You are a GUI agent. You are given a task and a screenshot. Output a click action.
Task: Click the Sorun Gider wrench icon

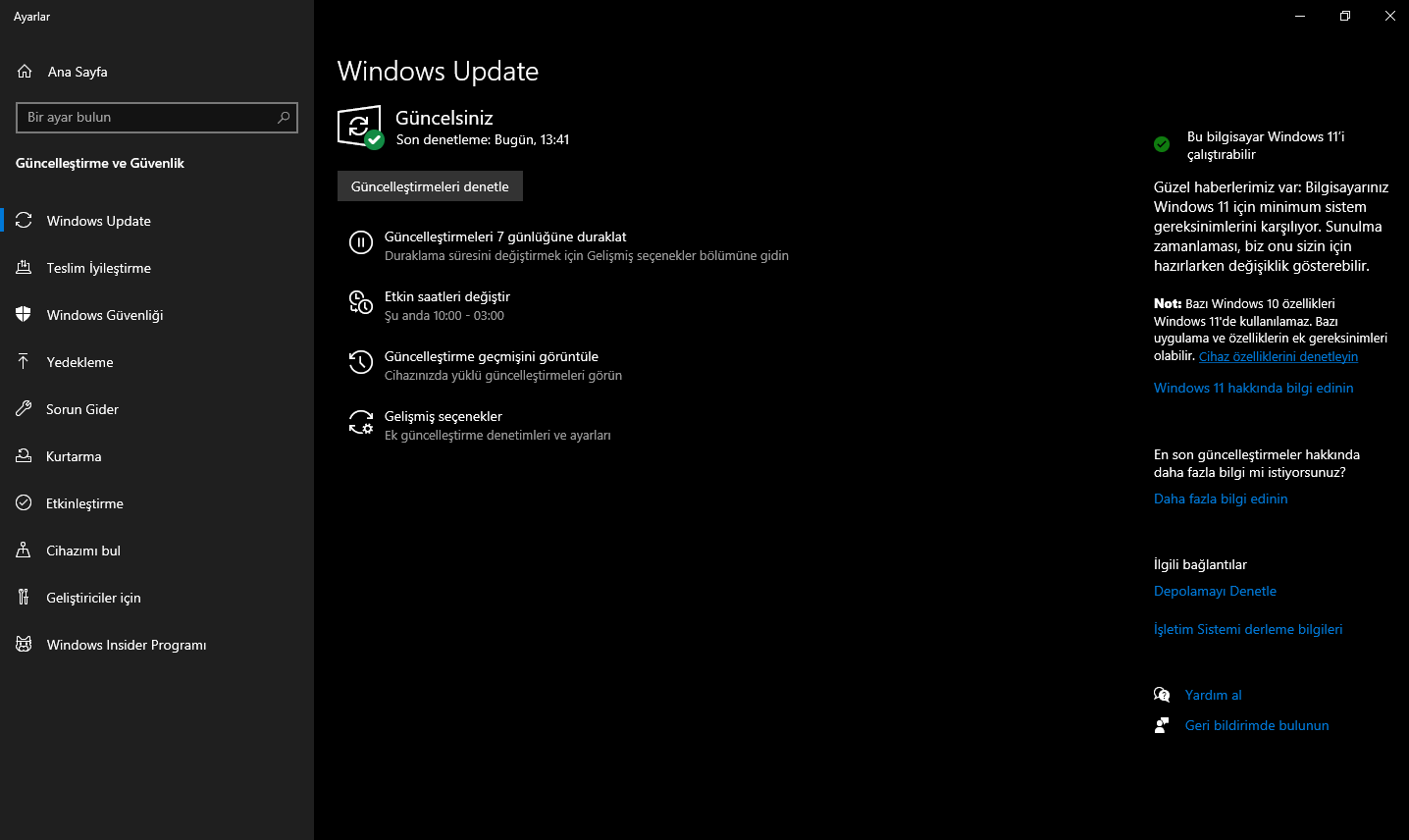click(24, 408)
